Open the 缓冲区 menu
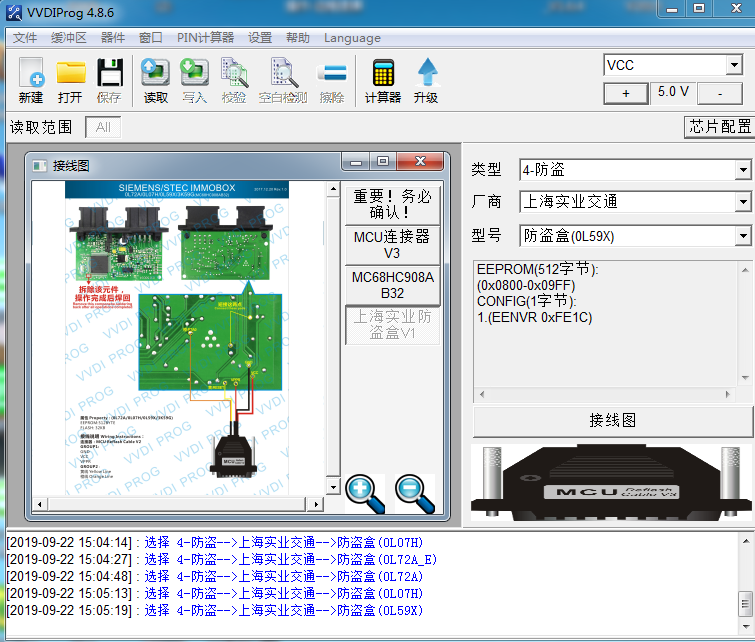Viewport: 755px width, 642px height. [69, 38]
